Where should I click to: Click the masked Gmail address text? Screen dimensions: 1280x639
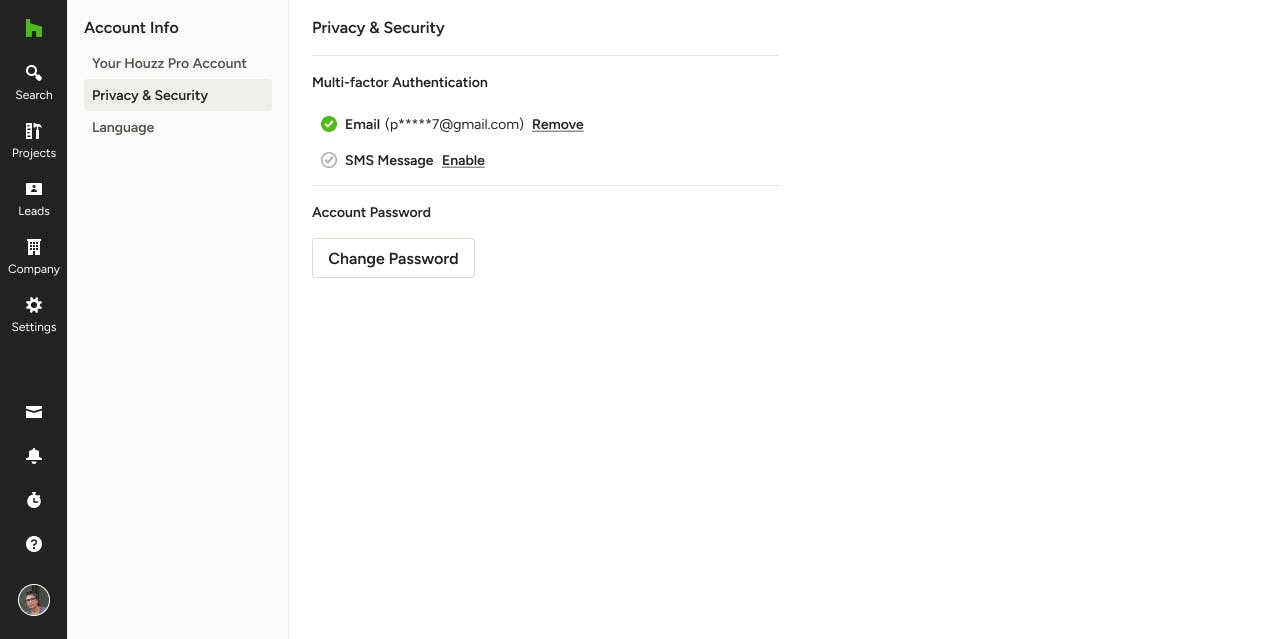coord(454,124)
